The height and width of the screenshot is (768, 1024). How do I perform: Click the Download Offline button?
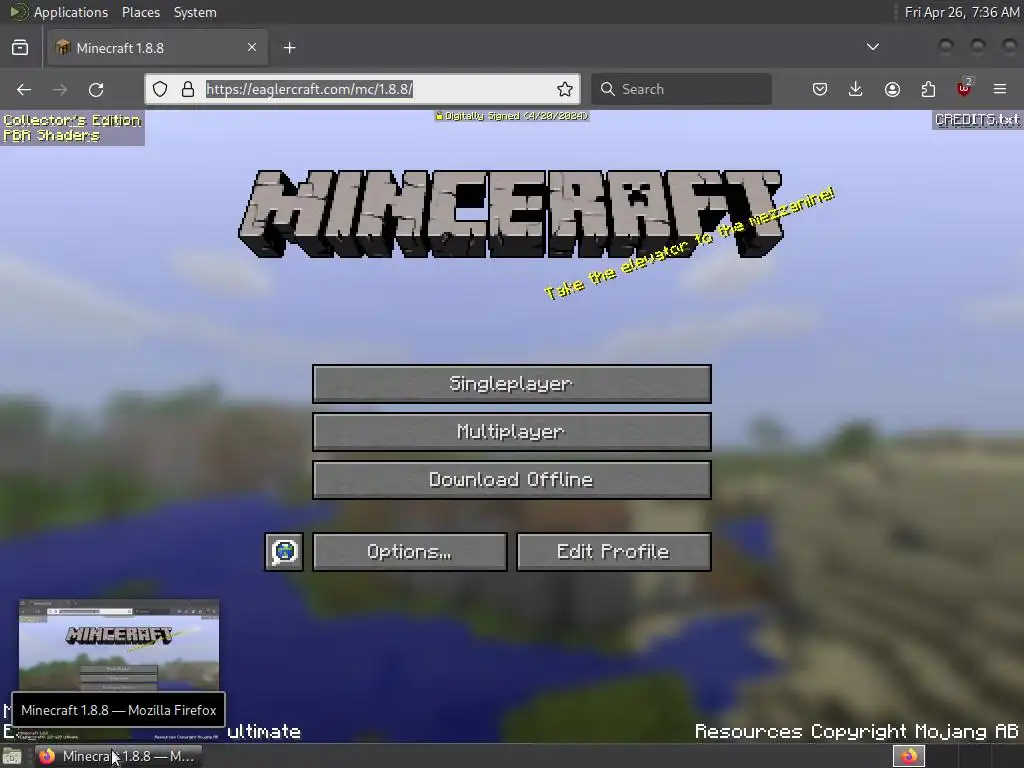pyautogui.click(x=511, y=480)
